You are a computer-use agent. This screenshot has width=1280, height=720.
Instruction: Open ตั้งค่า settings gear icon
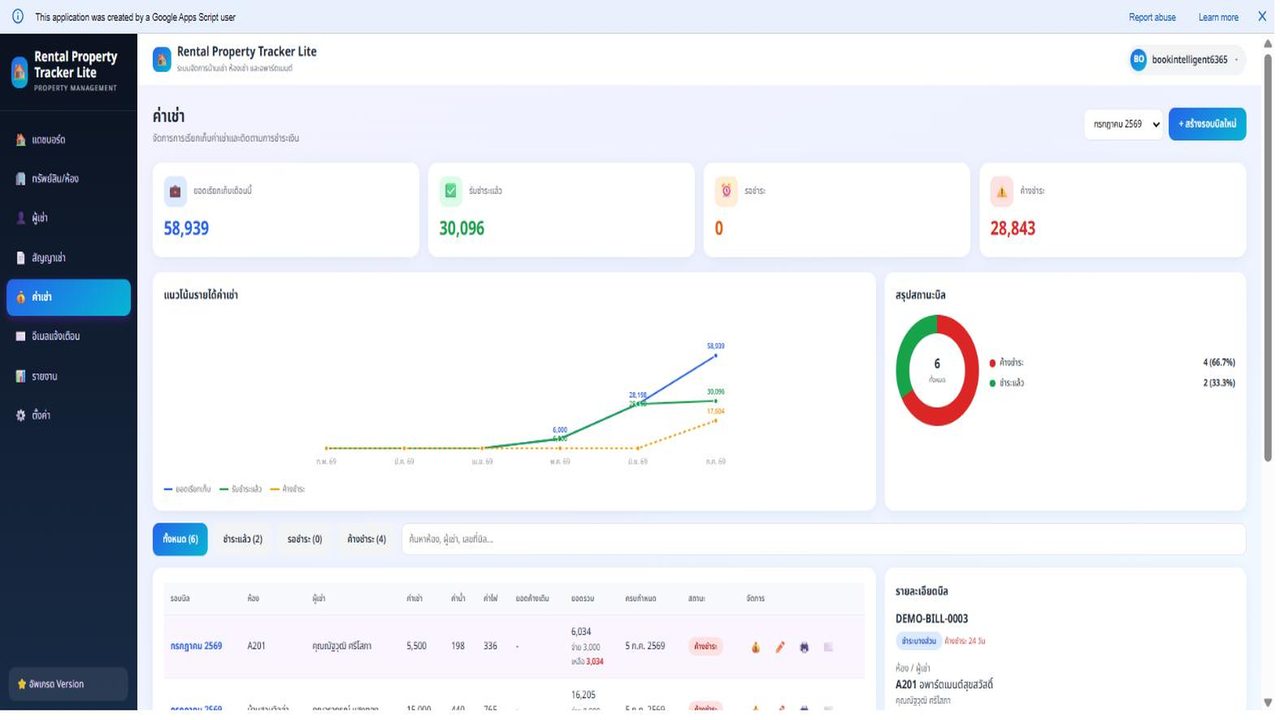[x=21, y=415]
